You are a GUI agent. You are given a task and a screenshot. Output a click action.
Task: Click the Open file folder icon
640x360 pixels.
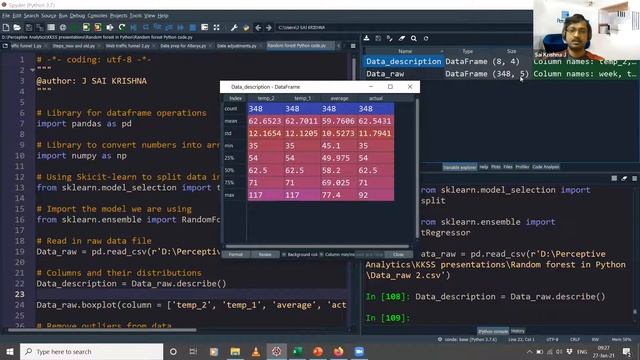pos(17,27)
